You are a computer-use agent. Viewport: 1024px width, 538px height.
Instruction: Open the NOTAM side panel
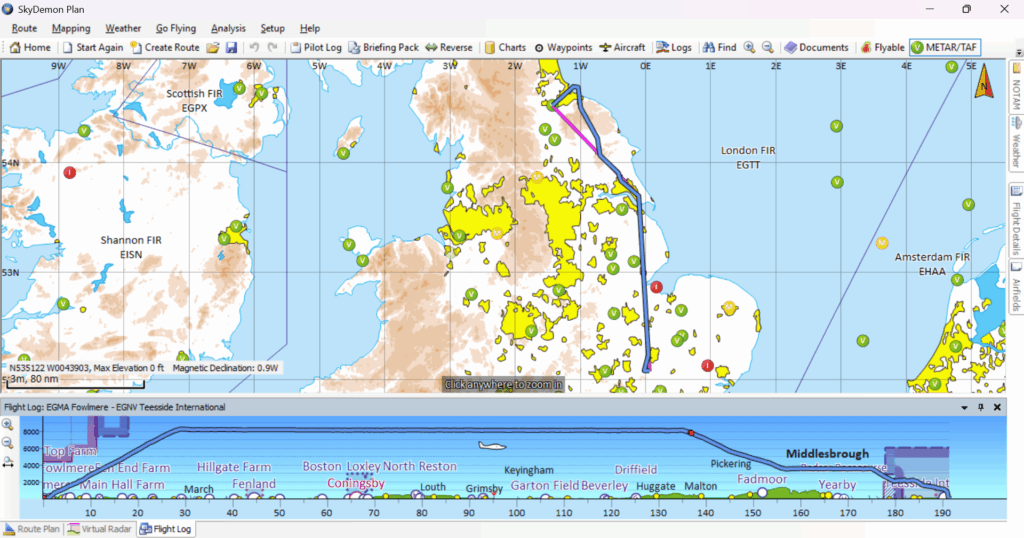[x=1016, y=87]
